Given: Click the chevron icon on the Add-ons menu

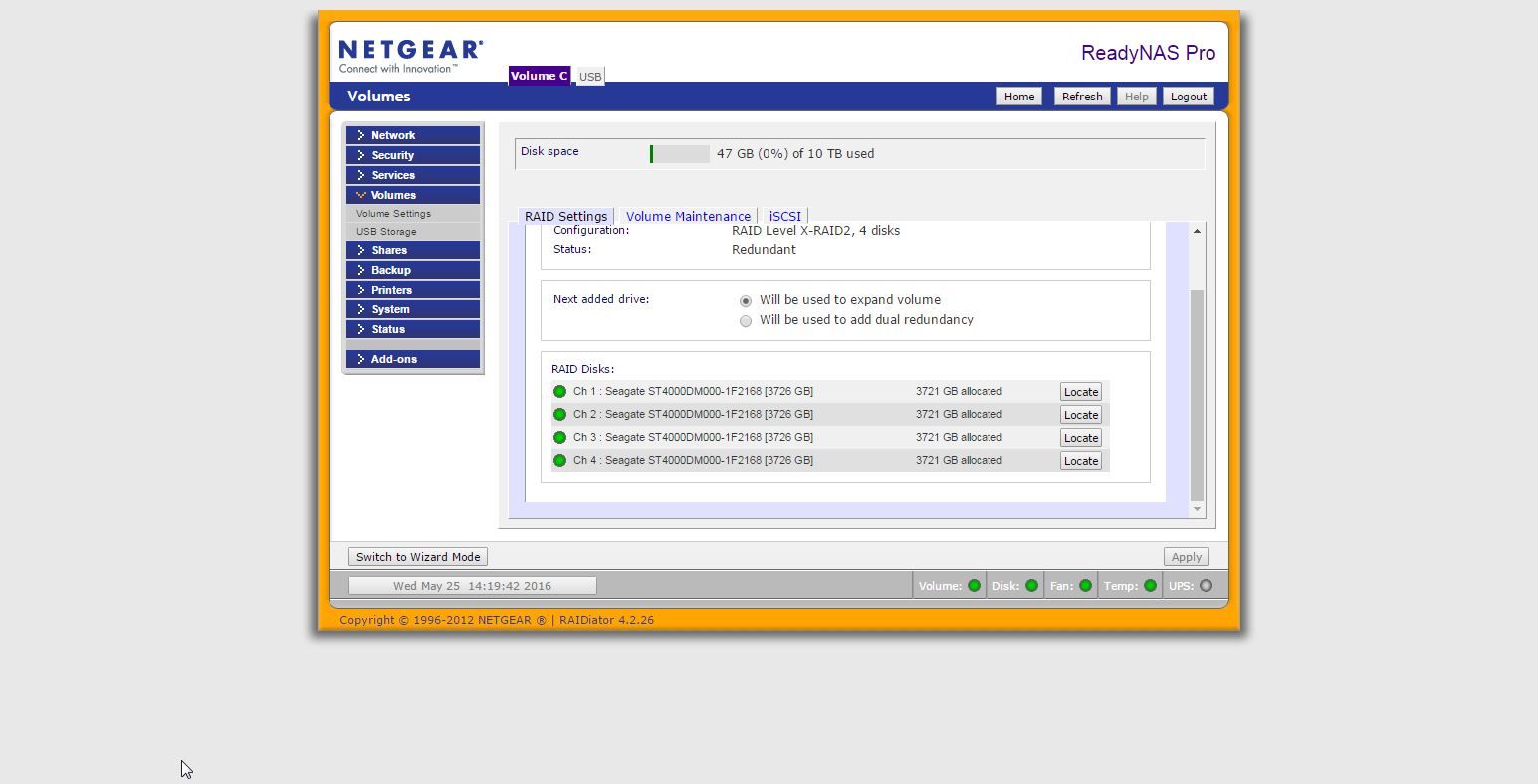Looking at the screenshot, I should click(362, 358).
